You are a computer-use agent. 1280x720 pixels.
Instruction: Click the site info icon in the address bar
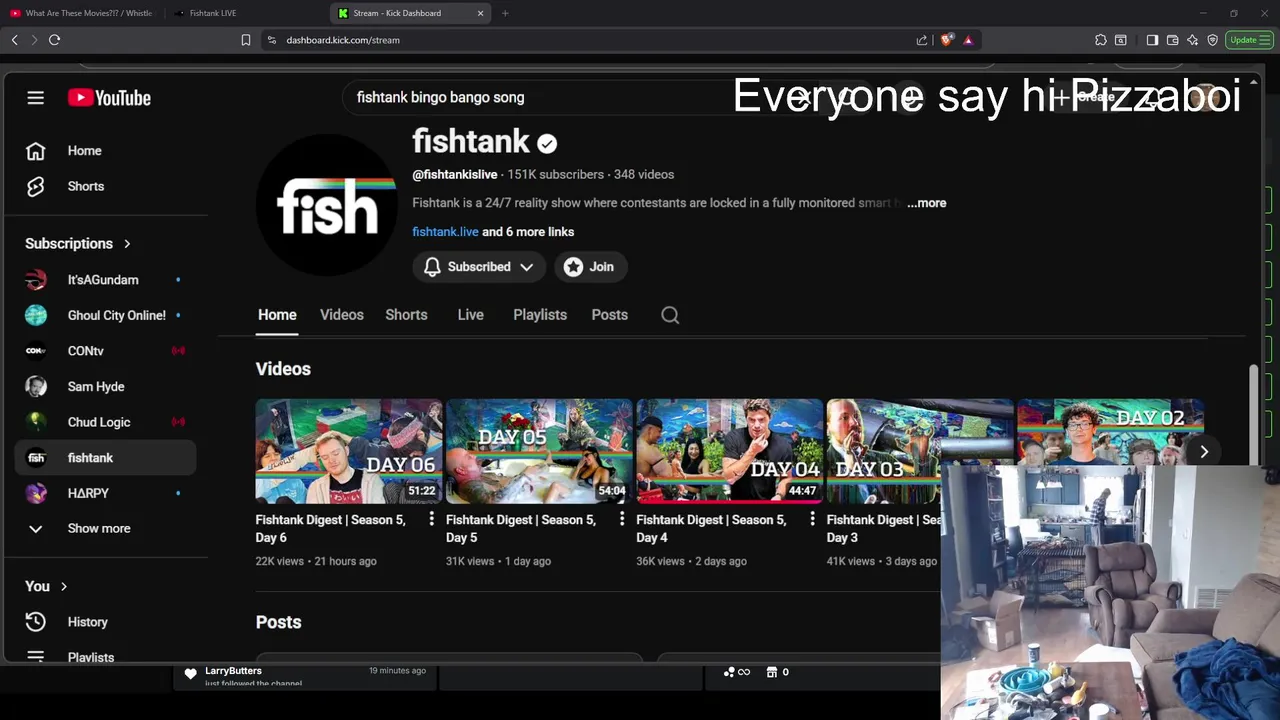(x=272, y=40)
